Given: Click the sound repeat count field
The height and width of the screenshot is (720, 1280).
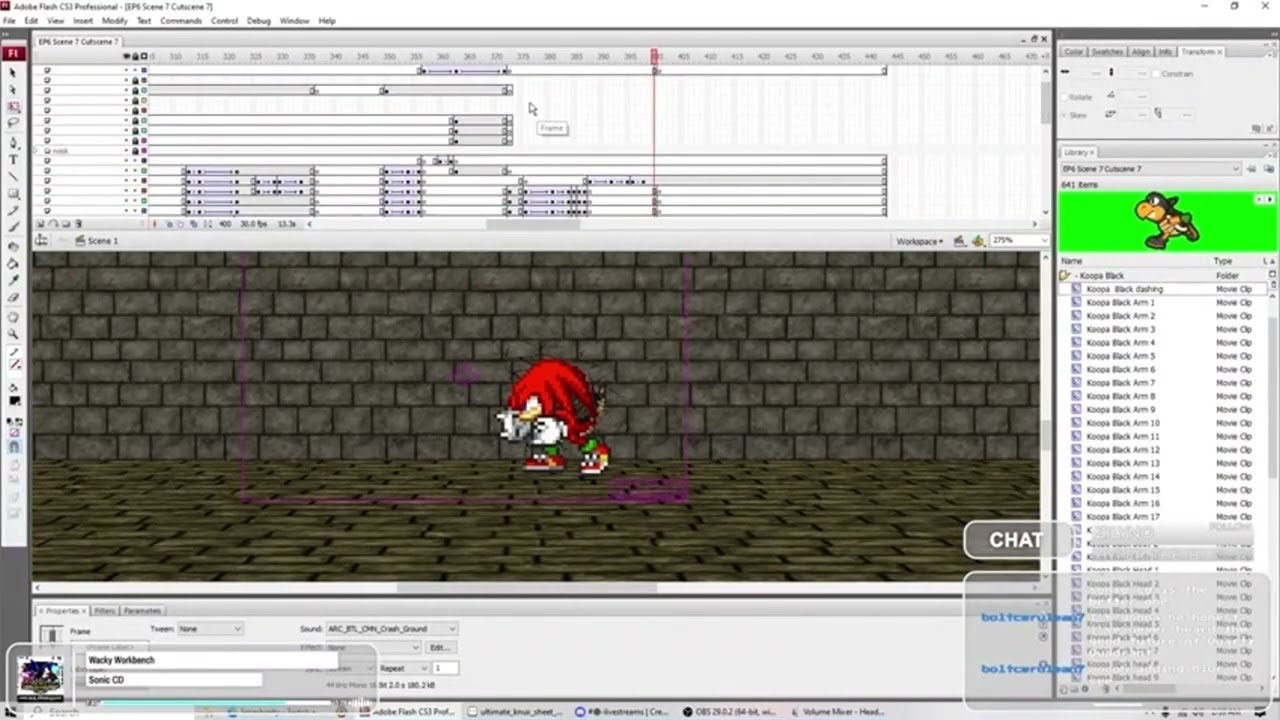Looking at the screenshot, I should click(445, 668).
